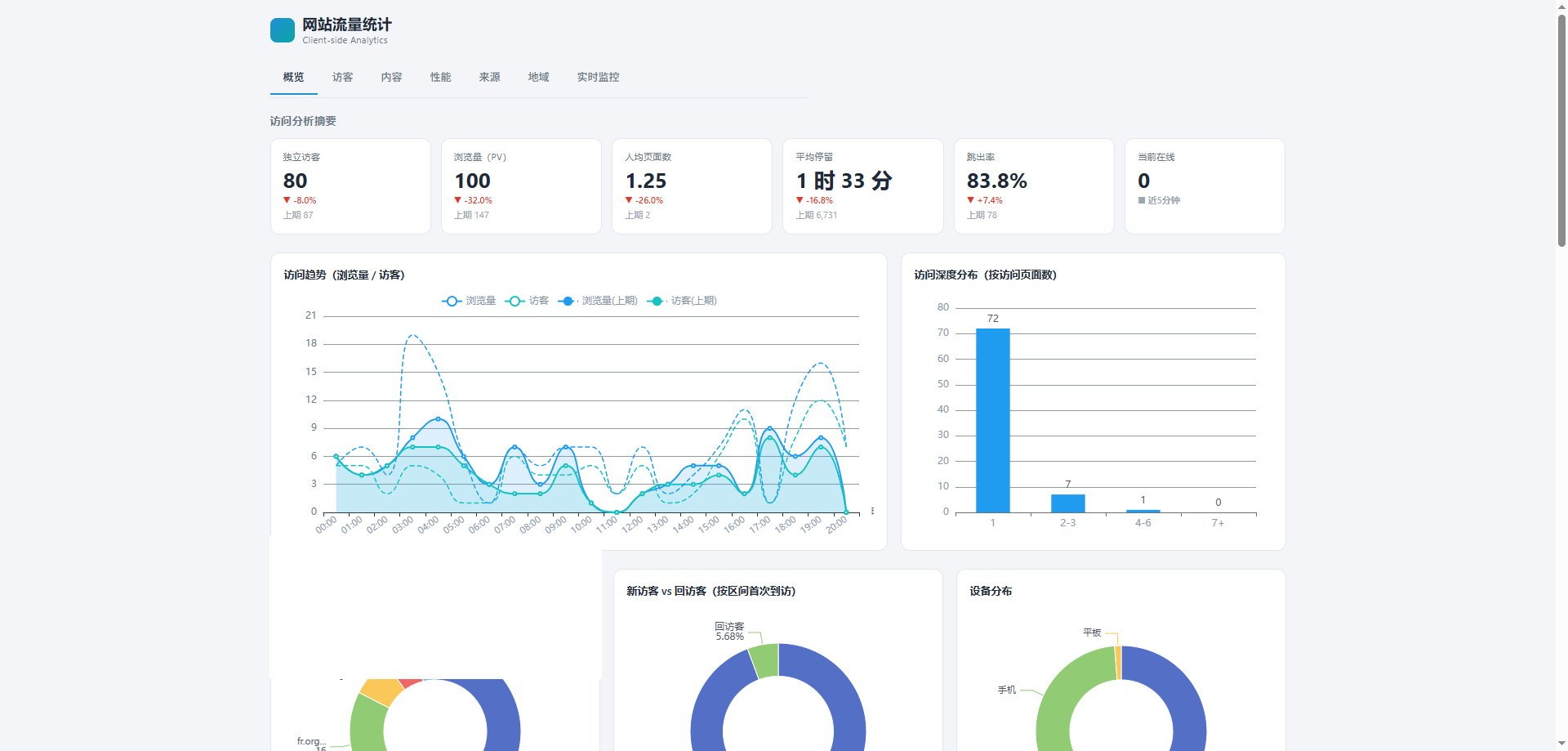Viewport: 1568px width, 751px height.
Task: Toggle the 浏览量(上期) legend series
Action: pos(598,301)
